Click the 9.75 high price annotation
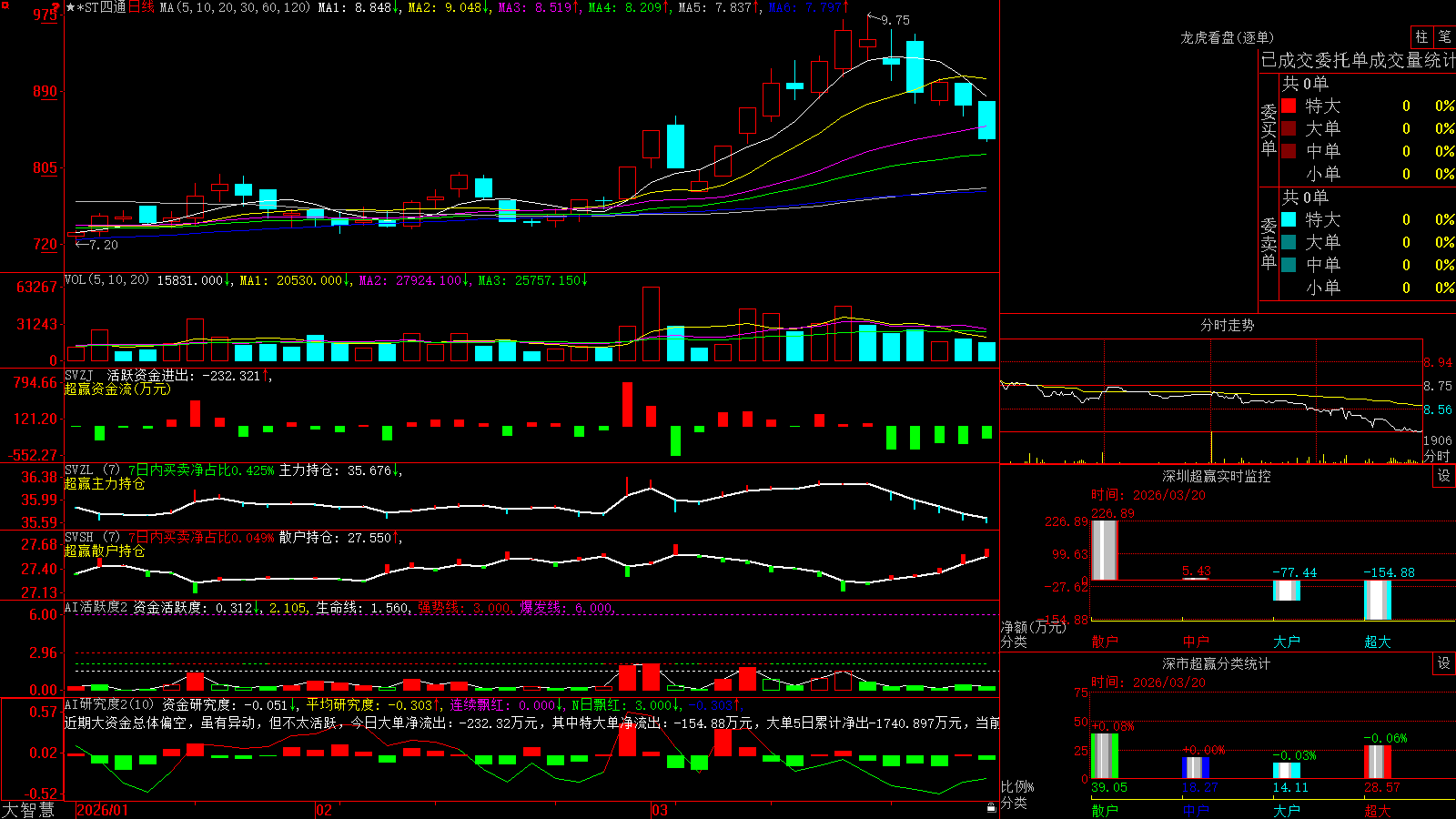Viewport: 1456px width, 819px height. click(895, 20)
